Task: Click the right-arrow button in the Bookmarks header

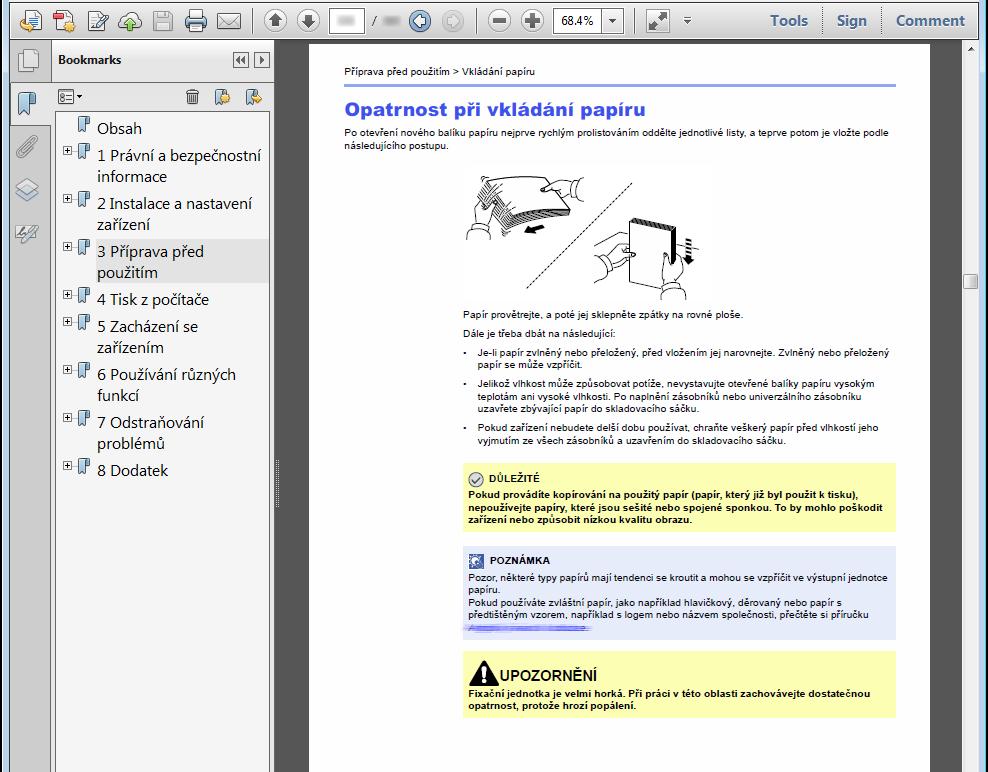Action: click(261, 60)
